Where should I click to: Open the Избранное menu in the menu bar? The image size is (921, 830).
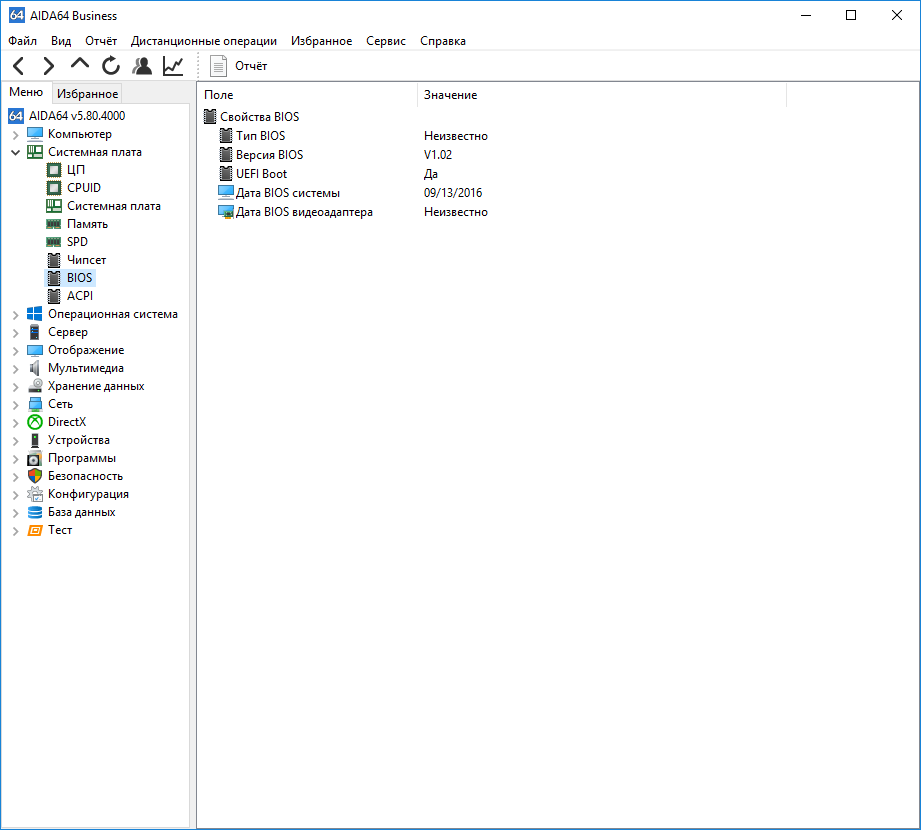coord(321,41)
